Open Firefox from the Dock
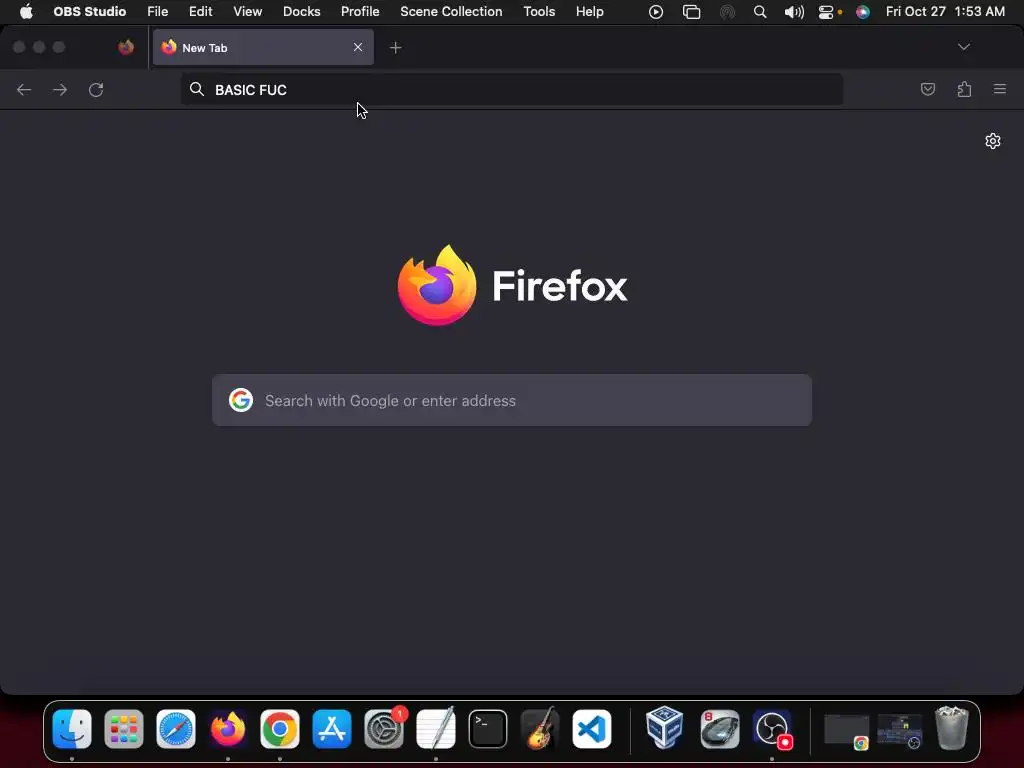Viewport: 1024px width, 768px height. tap(228, 729)
